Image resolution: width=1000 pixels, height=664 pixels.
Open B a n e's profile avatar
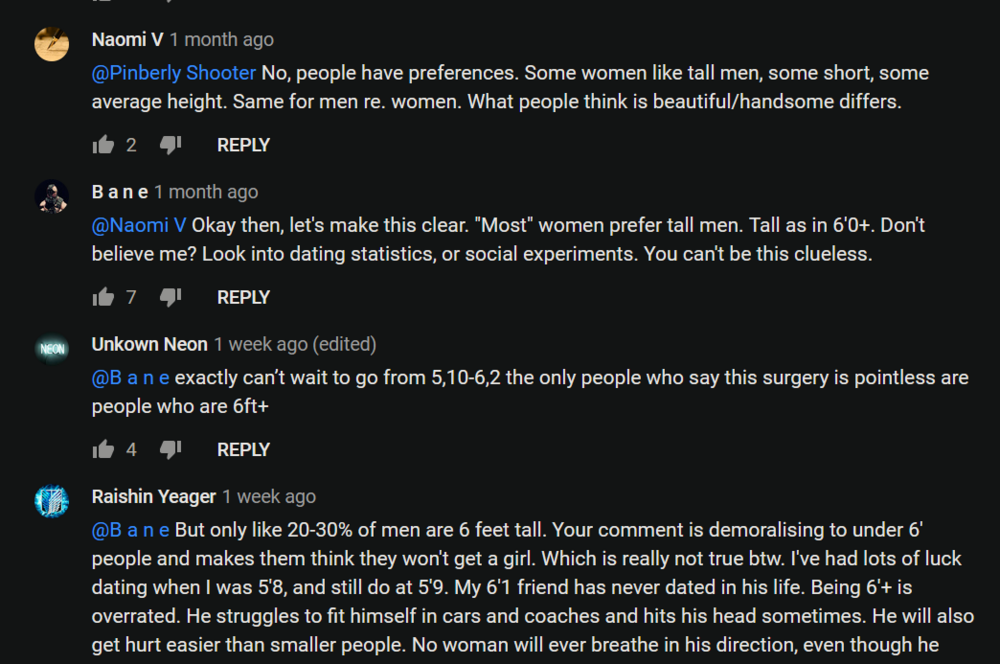pos(52,196)
